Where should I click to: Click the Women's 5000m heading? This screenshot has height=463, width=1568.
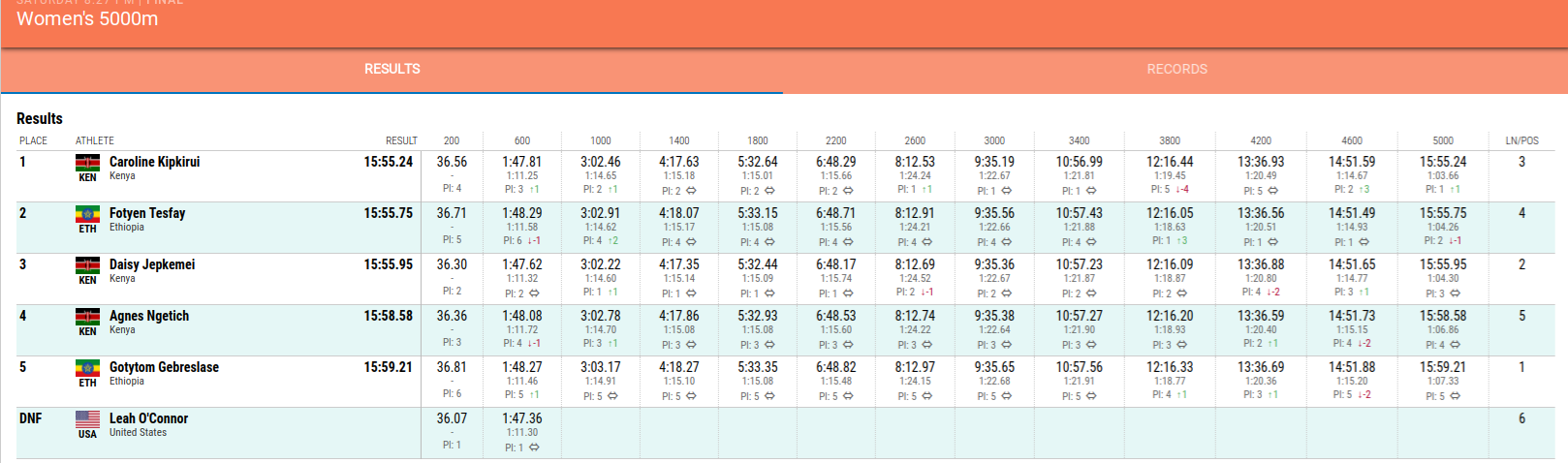click(87, 18)
